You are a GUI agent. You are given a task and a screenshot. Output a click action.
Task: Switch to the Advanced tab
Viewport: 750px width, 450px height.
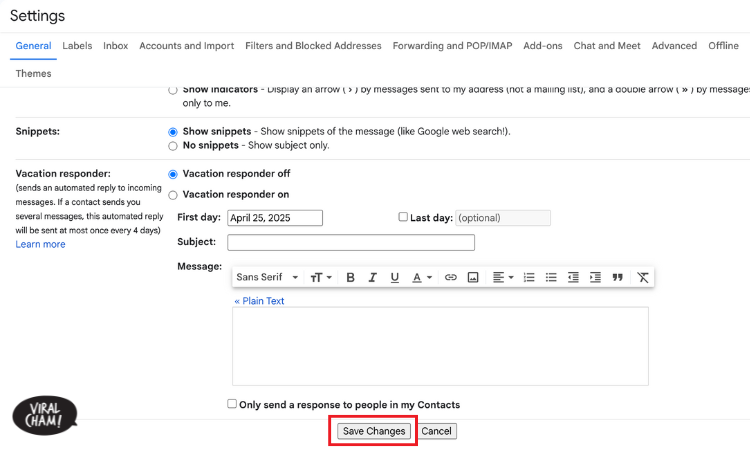point(674,46)
